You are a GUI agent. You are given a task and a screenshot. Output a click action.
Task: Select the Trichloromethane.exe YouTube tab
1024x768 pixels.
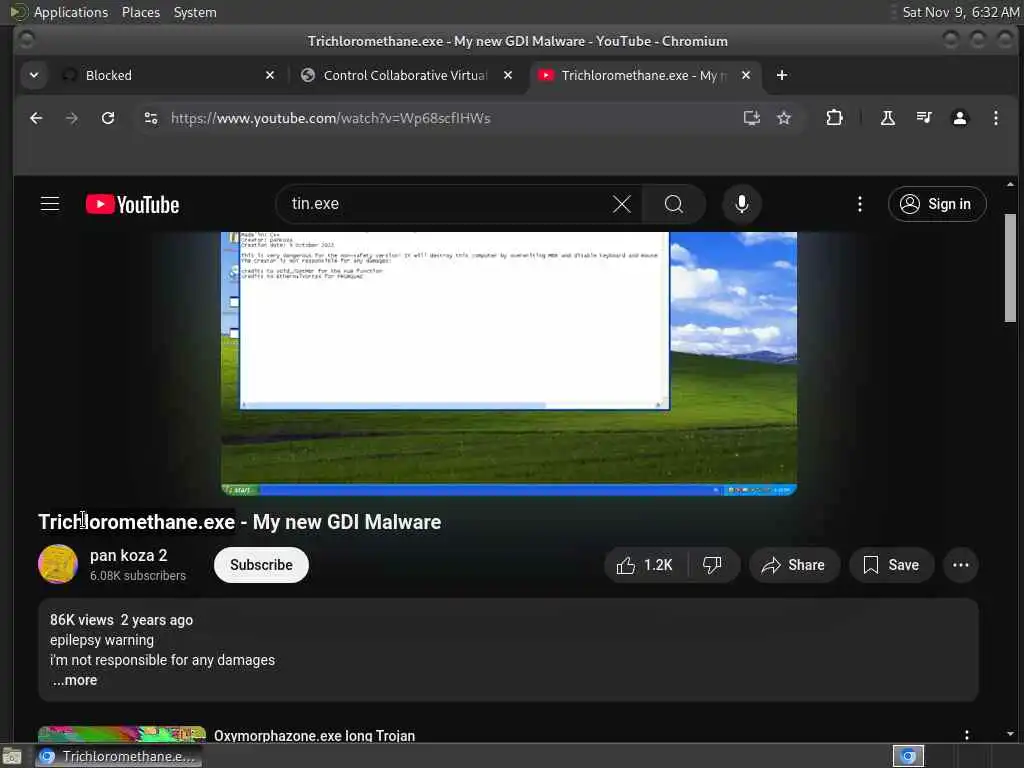645,75
